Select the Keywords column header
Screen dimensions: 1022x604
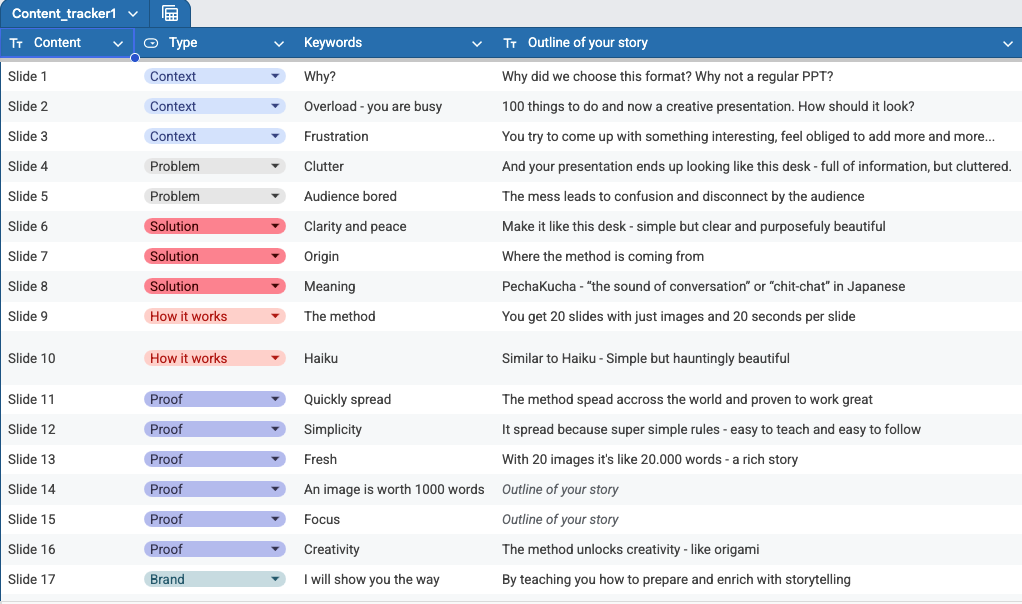coord(333,43)
